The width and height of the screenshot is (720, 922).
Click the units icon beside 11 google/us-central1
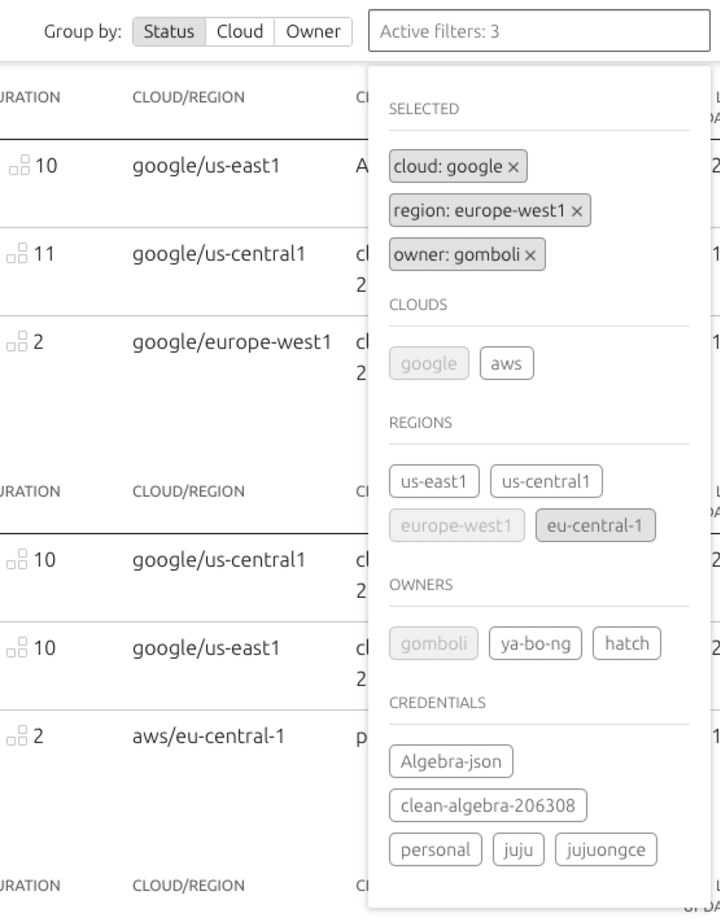click(x=17, y=253)
